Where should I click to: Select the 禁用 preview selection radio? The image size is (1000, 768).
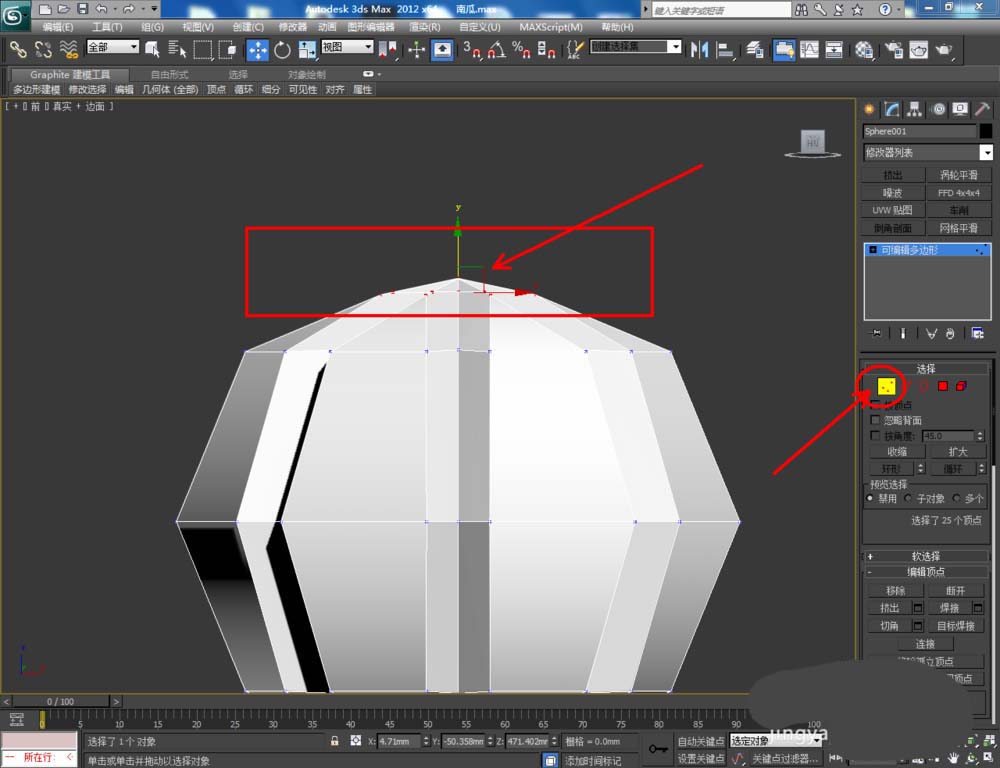pos(870,498)
